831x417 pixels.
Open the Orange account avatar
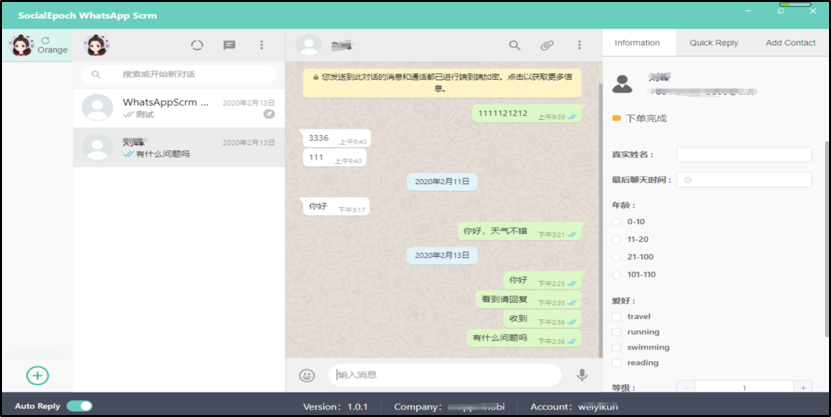tap(22, 46)
